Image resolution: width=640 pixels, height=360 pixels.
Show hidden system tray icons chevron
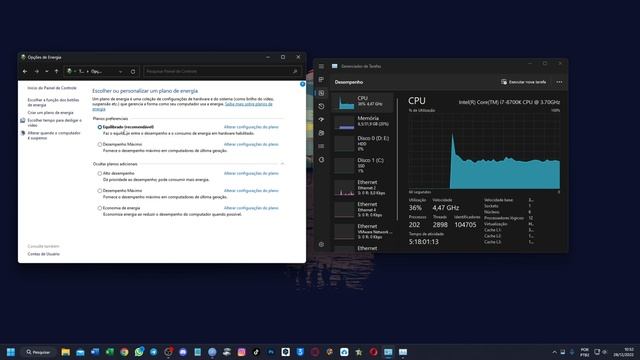554,352
